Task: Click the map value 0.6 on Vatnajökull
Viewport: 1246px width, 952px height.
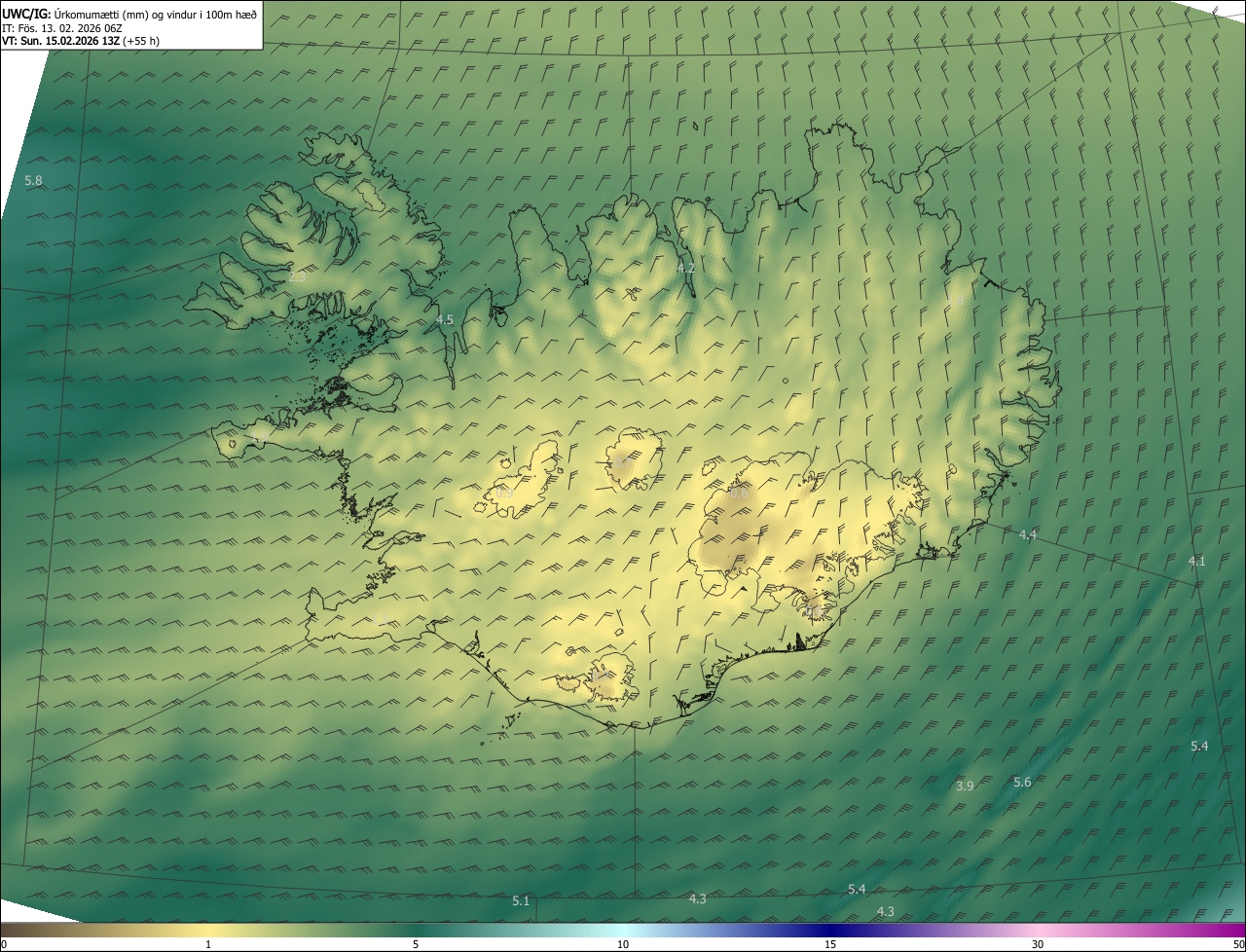Action: (739, 494)
